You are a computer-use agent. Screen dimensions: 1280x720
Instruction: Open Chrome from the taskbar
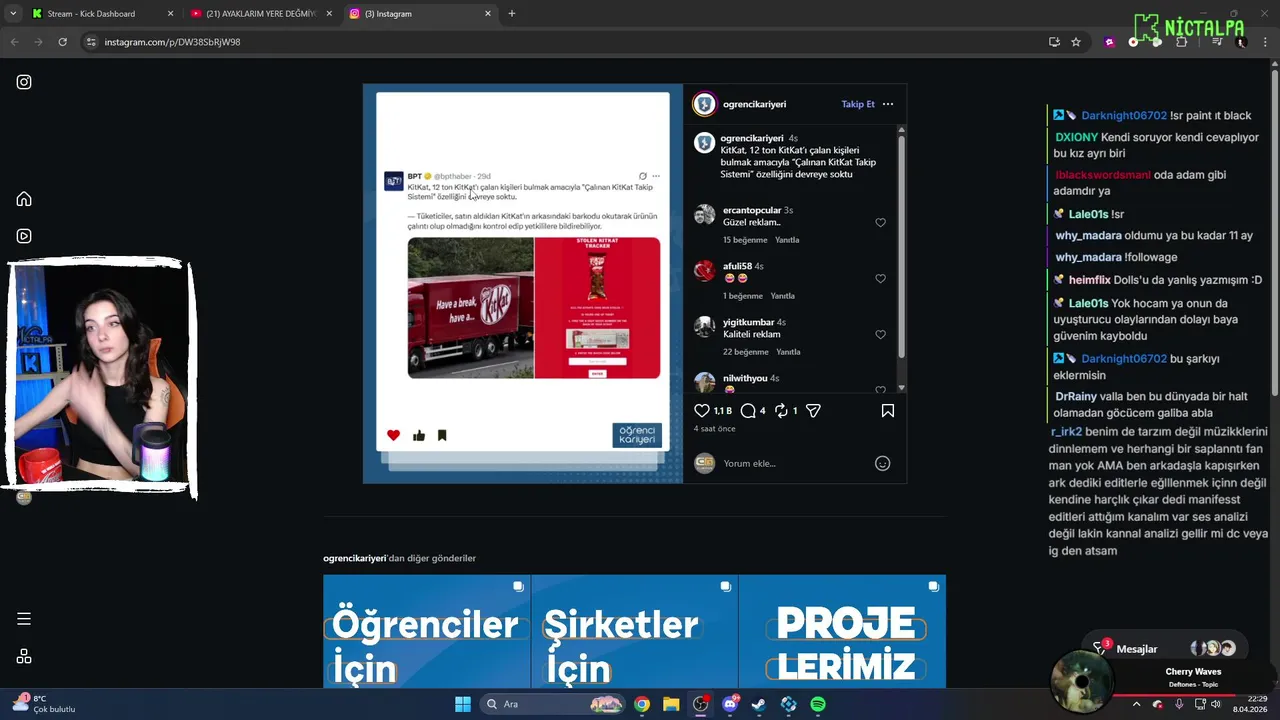click(642, 704)
